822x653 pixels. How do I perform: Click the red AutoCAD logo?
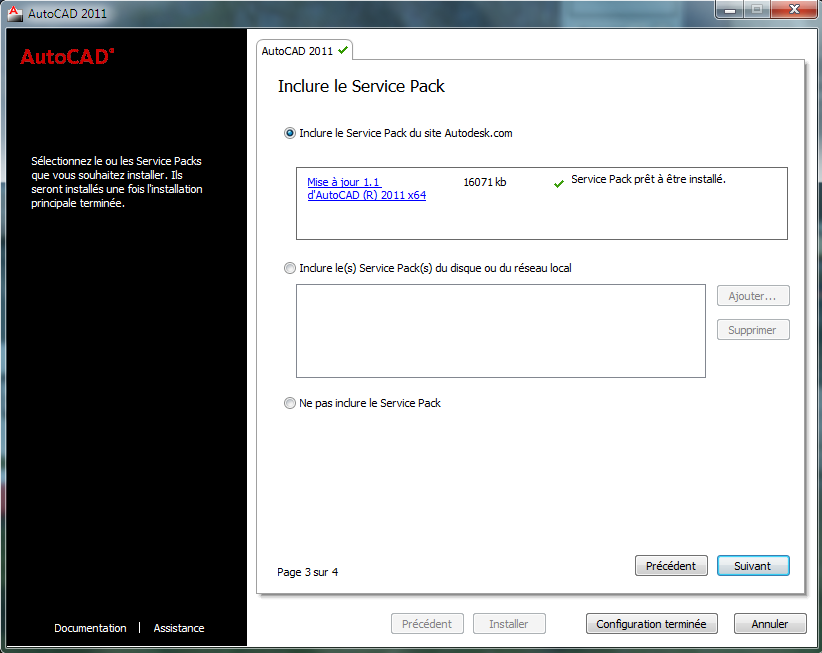[x=67, y=57]
